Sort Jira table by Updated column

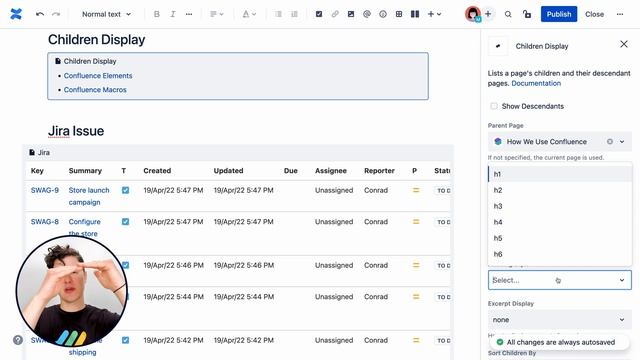click(x=228, y=171)
